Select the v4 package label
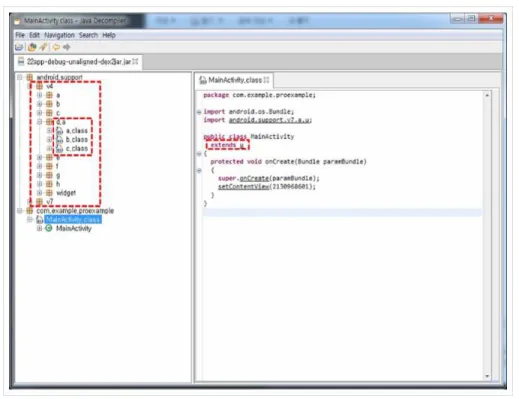The width and height of the screenshot is (519, 399). (50, 86)
